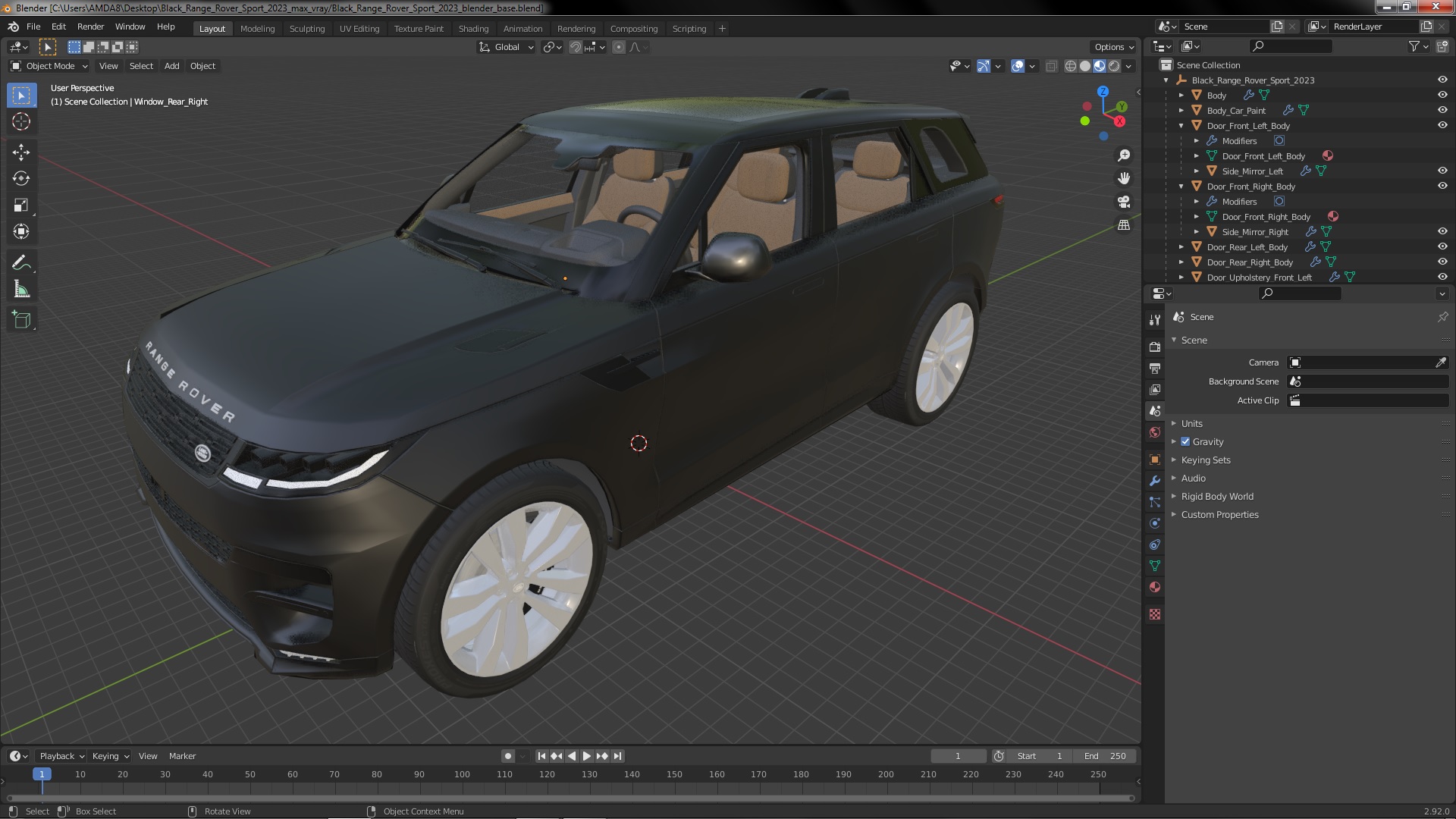
Task: Uncheck the Gravity checkbox
Action: coord(1185,441)
